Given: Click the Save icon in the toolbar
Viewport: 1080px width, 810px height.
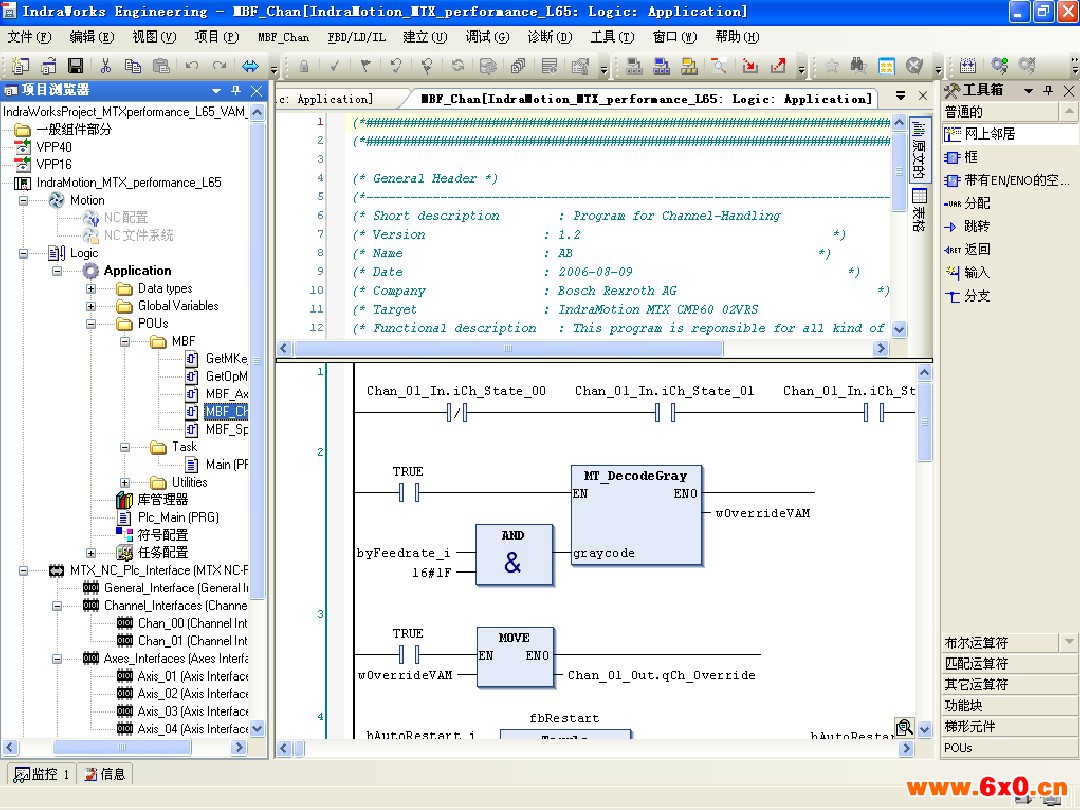Looking at the screenshot, I should coord(75,66).
